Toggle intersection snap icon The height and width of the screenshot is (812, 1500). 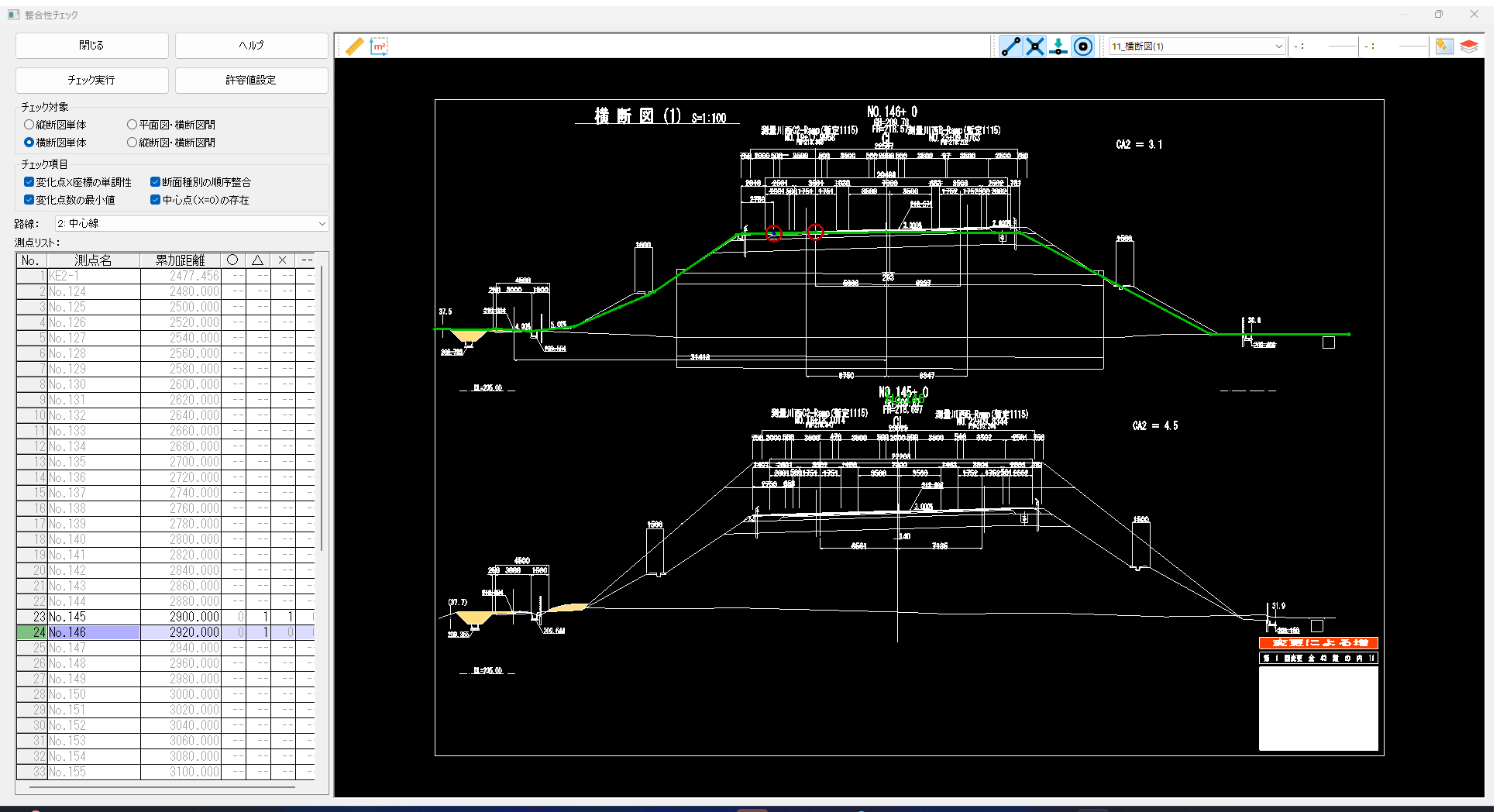click(1035, 46)
